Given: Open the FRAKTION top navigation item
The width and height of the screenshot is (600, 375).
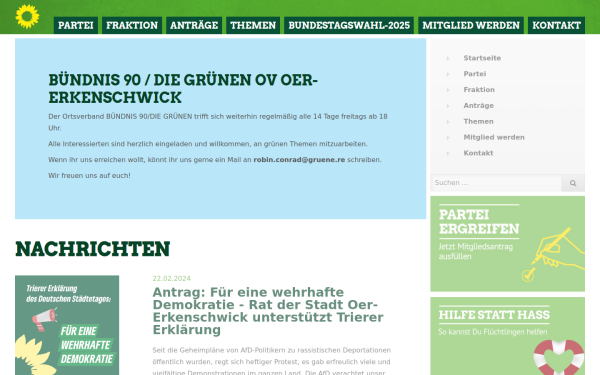Looking at the screenshot, I should tap(132, 25).
